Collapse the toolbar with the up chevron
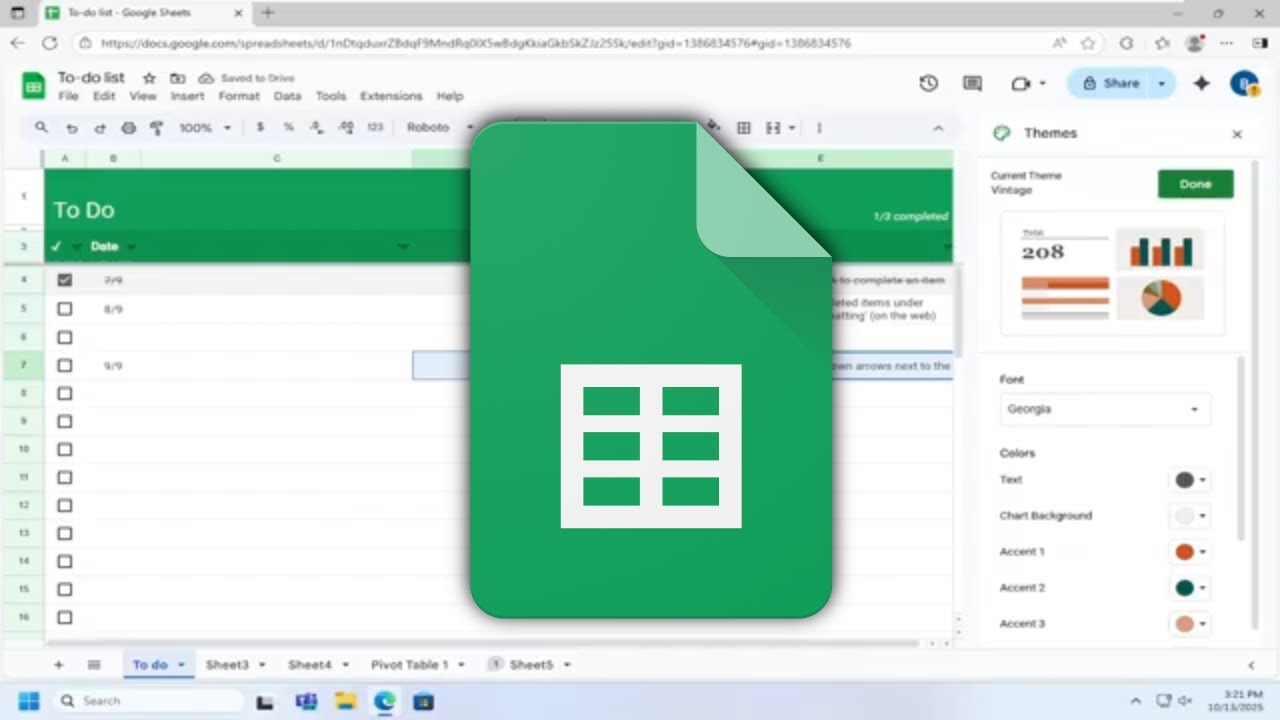 click(938, 128)
